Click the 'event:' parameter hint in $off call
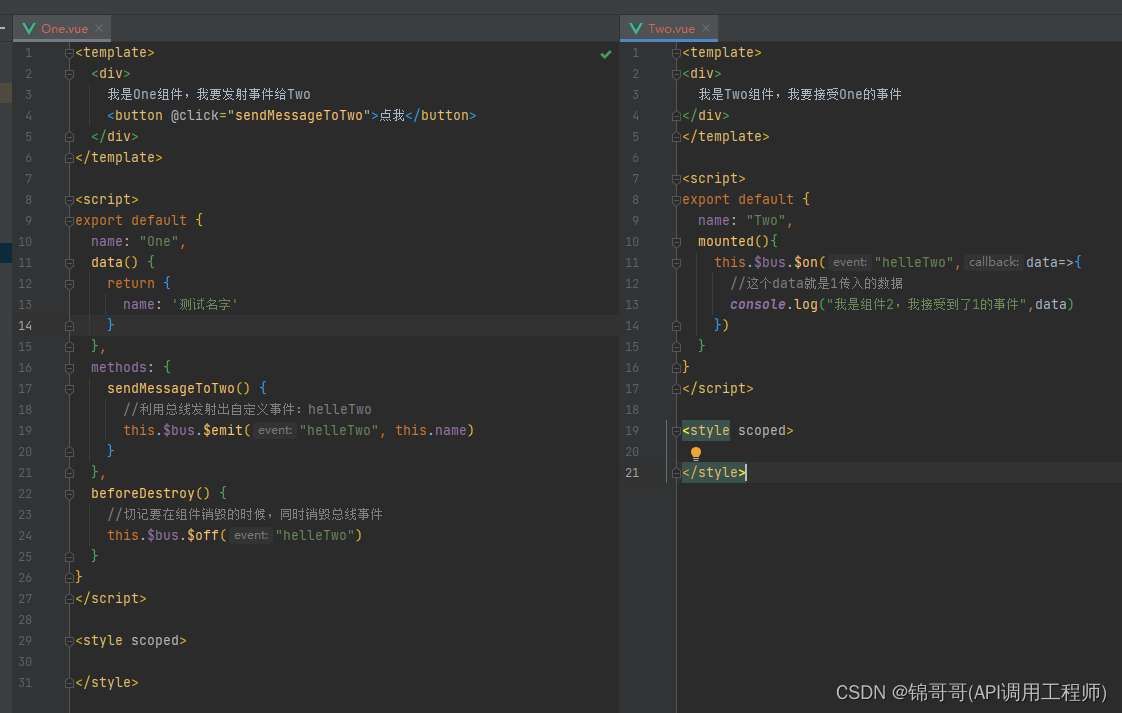The width and height of the screenshot is (1122, 713). click(x=250, y=535)
